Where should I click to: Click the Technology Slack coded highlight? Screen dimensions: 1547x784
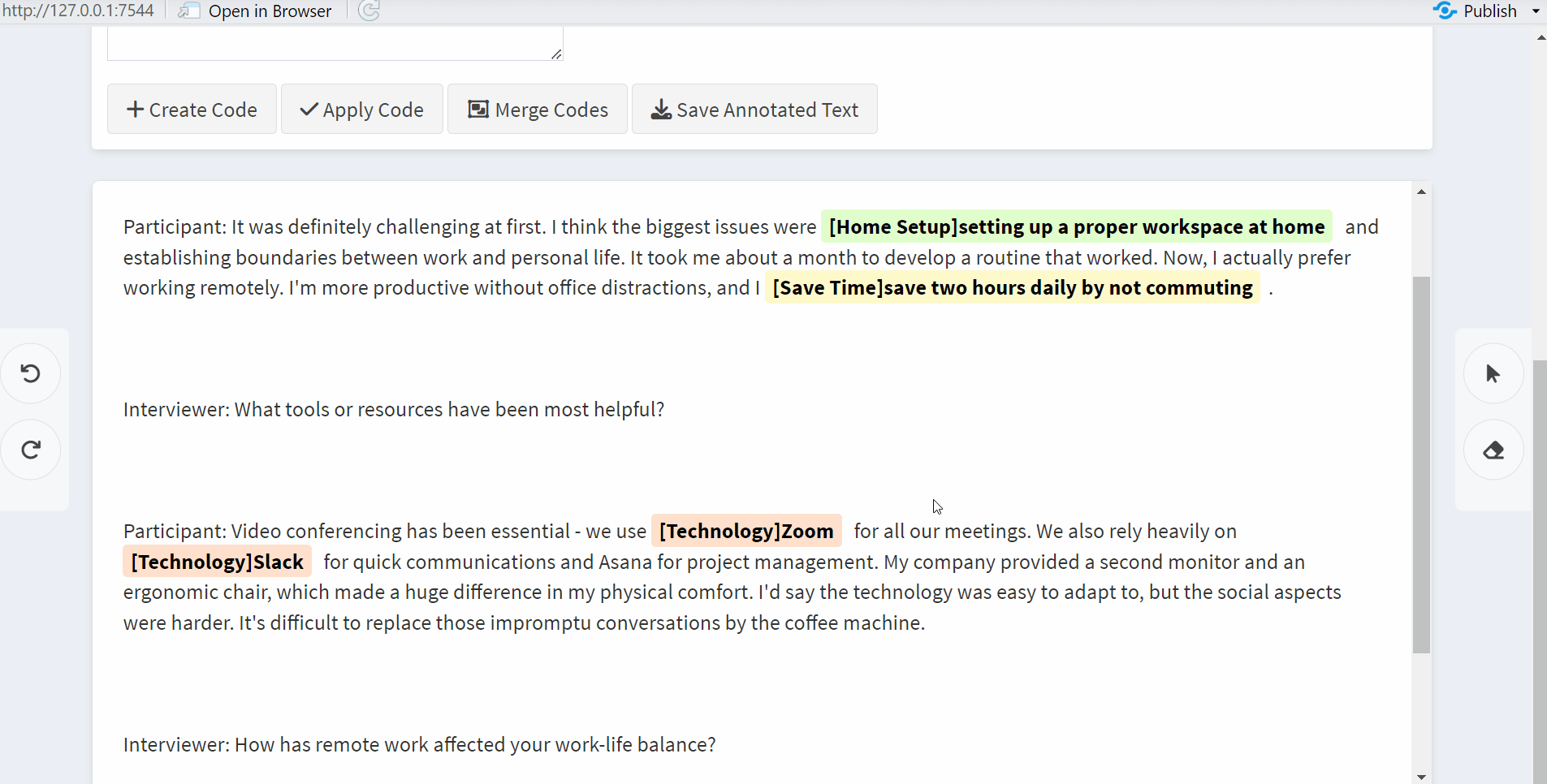pos(217,562)
